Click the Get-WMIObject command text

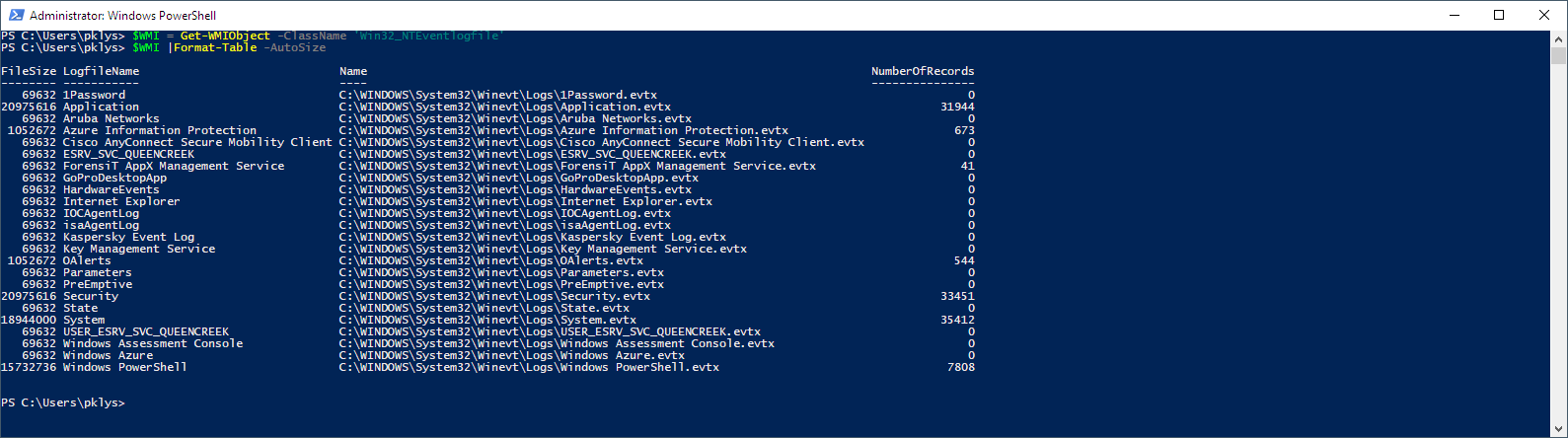point(225,36)
